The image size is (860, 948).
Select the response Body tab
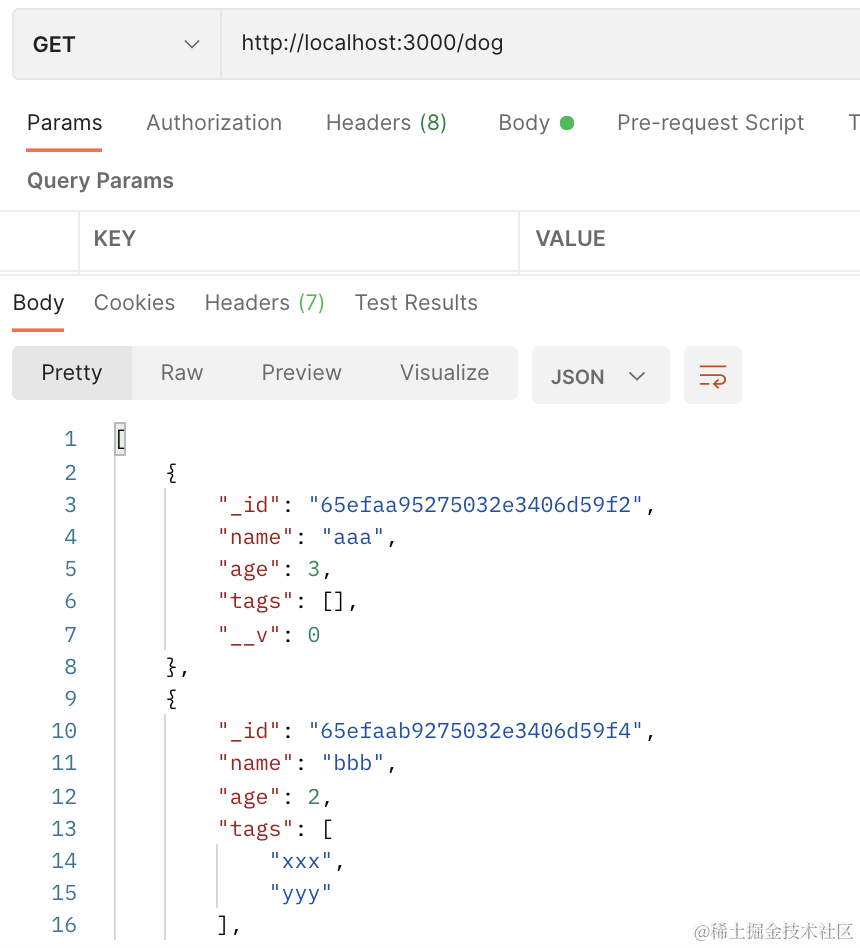coord(38,303)
